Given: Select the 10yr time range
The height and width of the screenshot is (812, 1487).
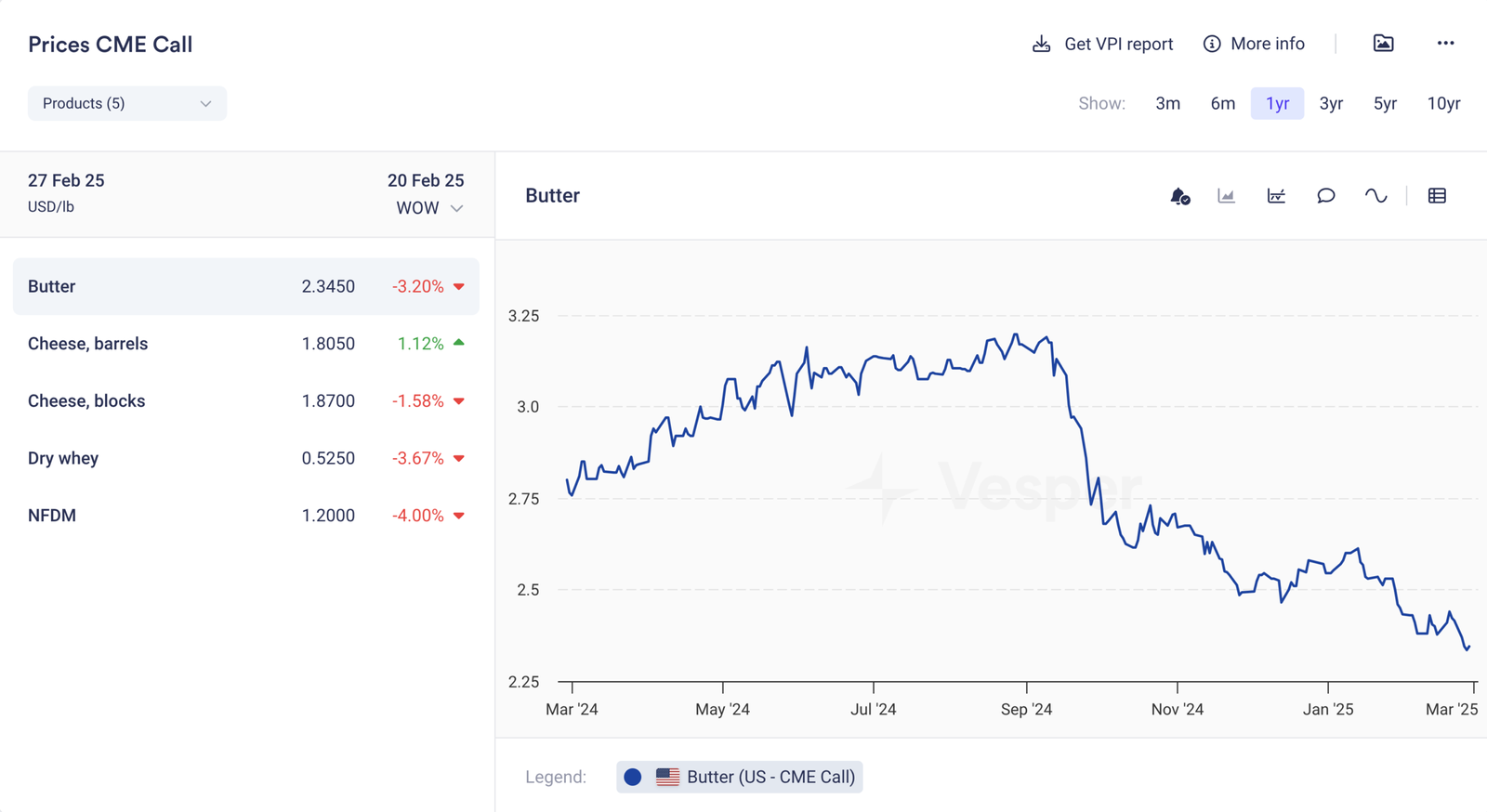Looking at the screenshot, I should (1443, 103).
